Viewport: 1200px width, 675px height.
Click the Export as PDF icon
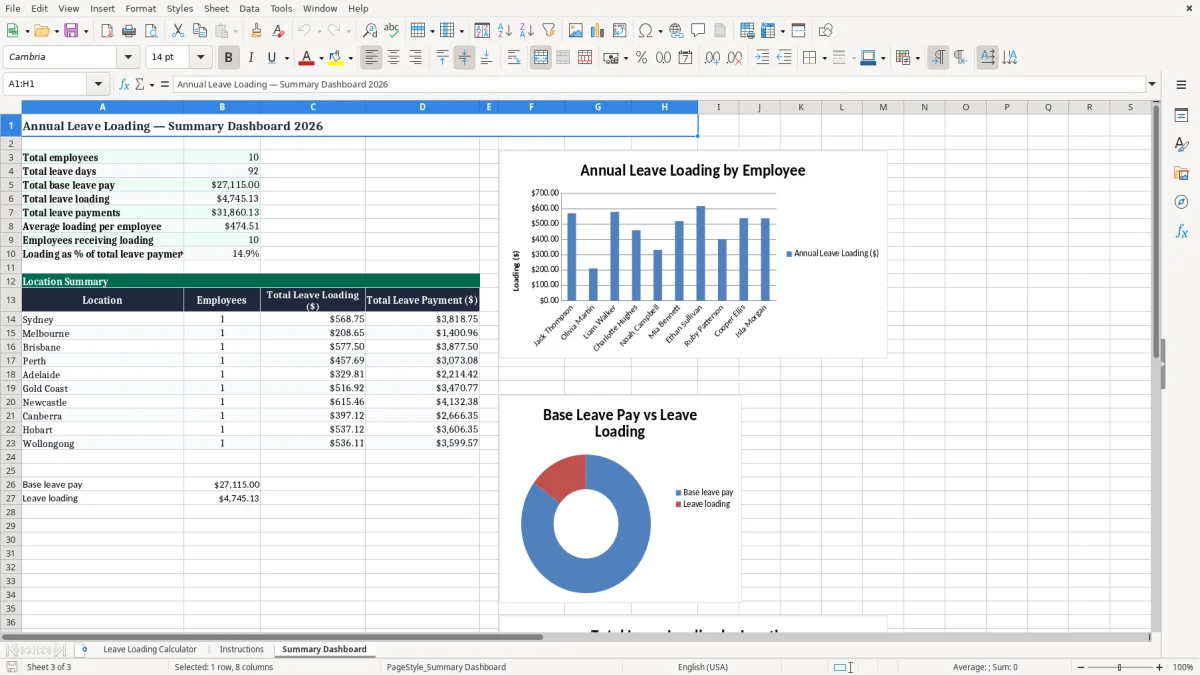click(107, 31)
